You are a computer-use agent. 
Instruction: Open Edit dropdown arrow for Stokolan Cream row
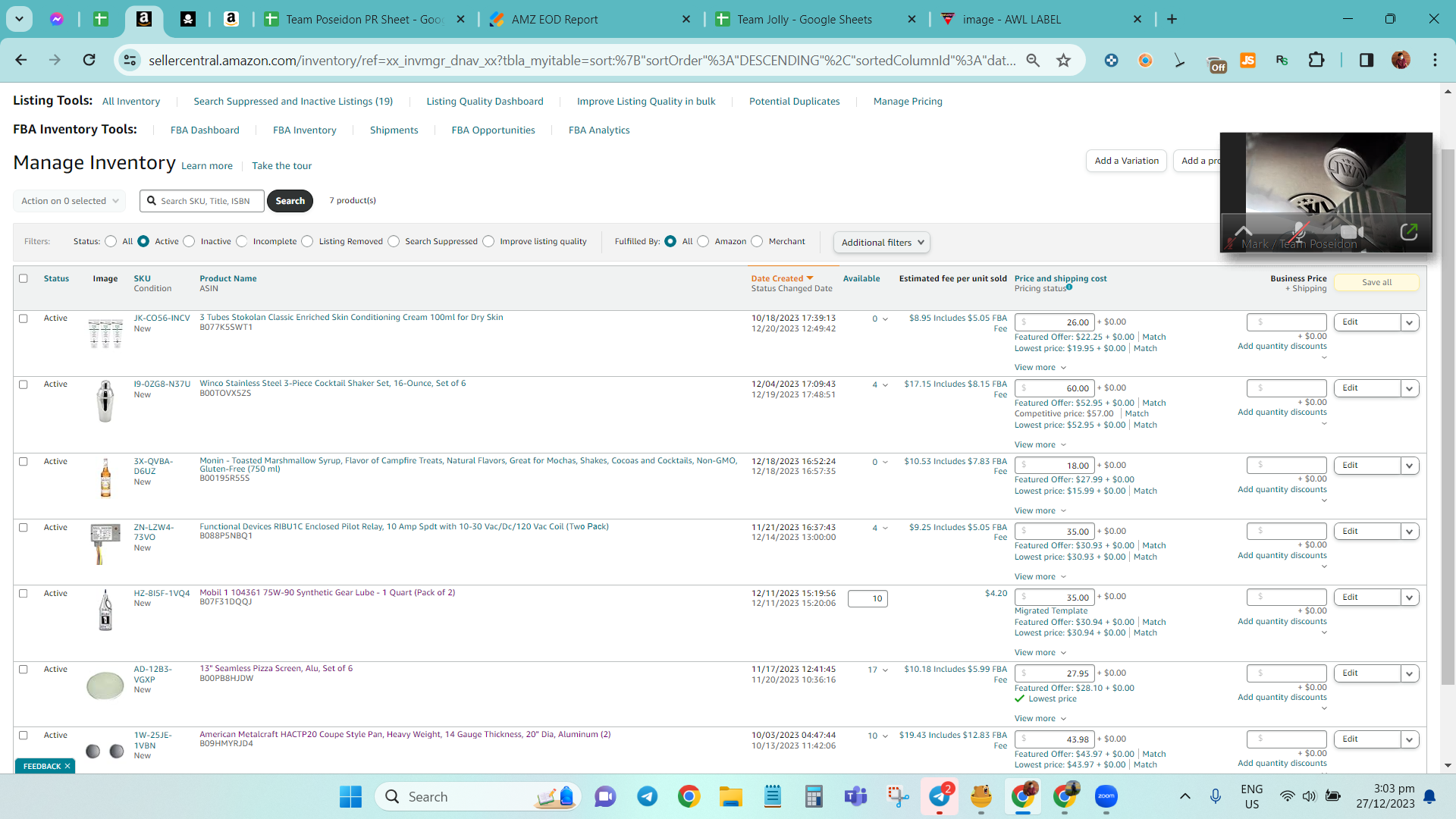[x=1410, y=322]
